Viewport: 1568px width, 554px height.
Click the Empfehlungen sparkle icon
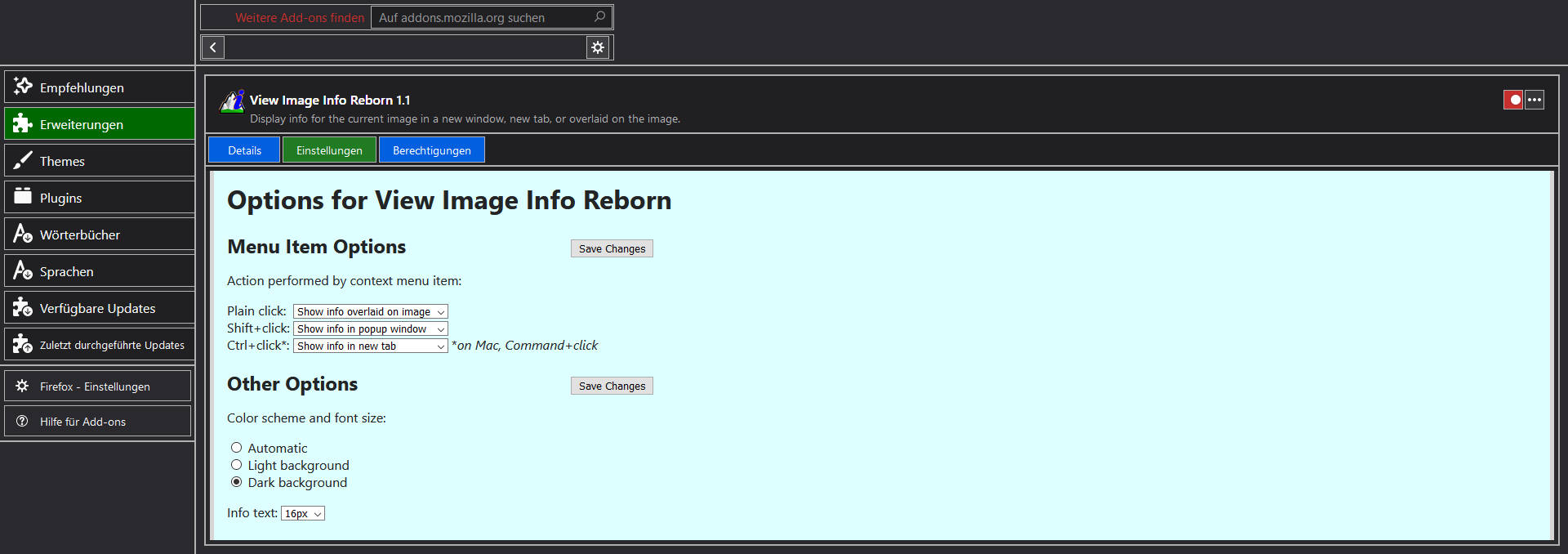(x=23, y=86)
